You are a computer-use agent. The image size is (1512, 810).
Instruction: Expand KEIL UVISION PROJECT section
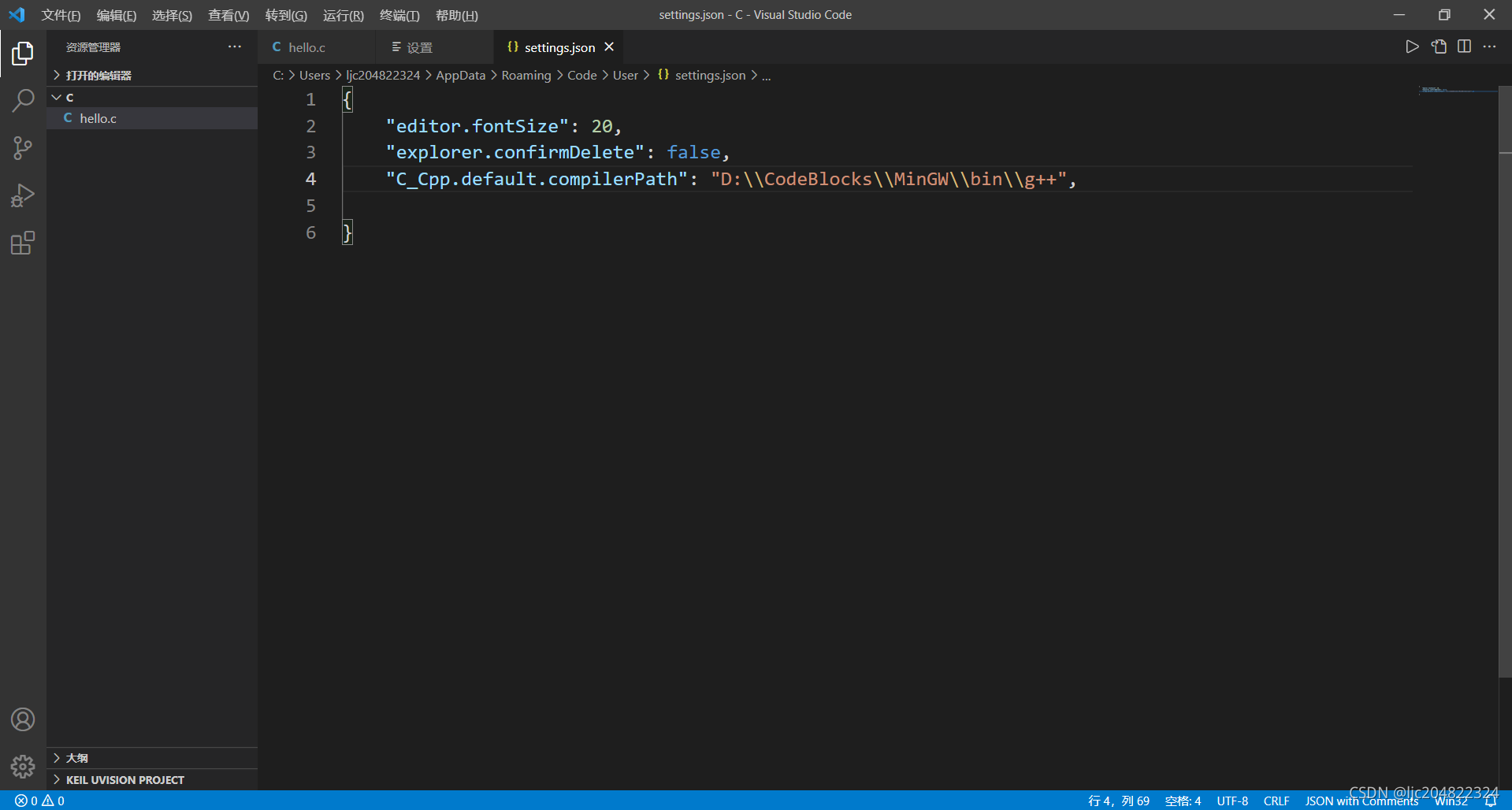[x=152, y=780]
